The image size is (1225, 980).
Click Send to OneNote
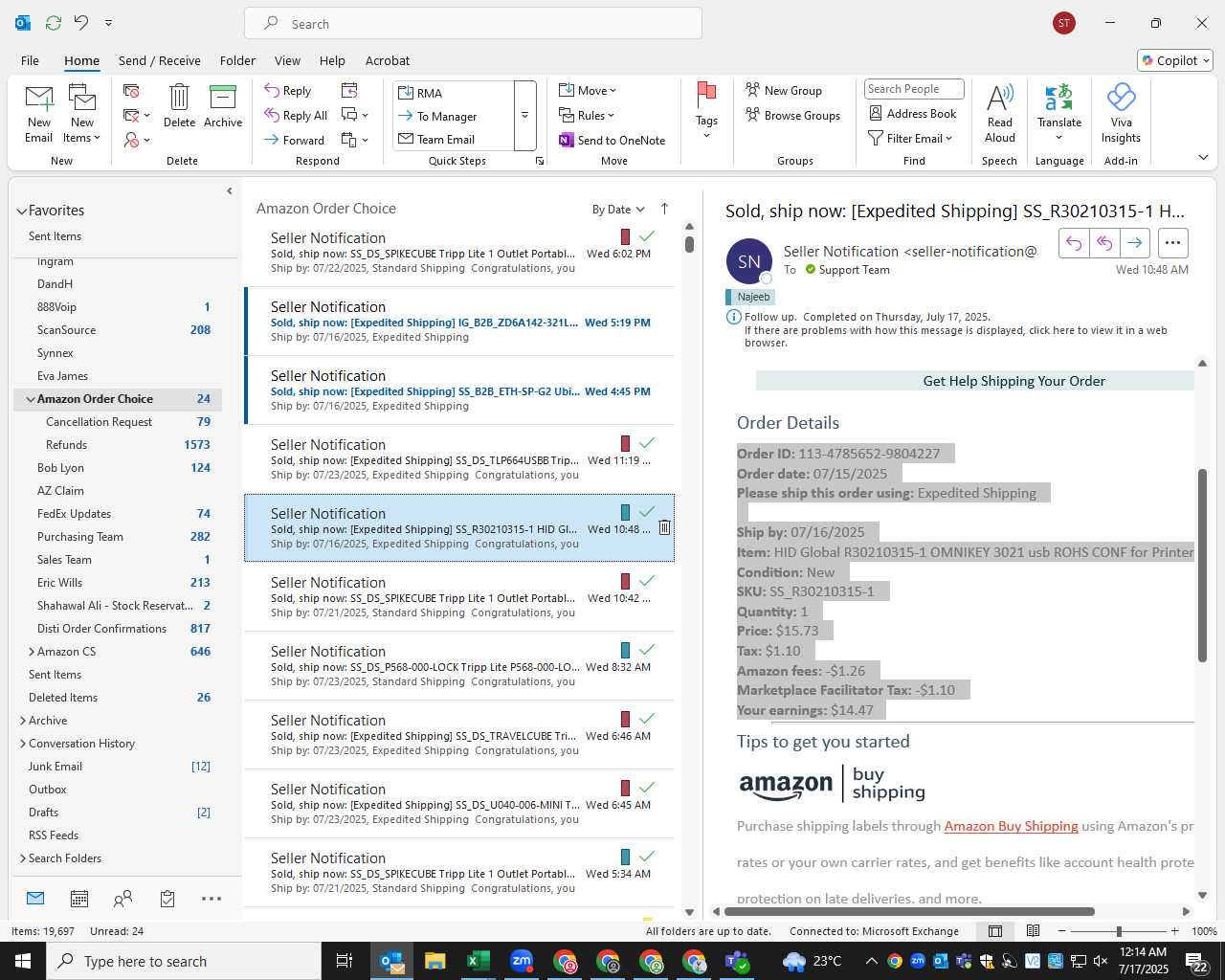point(612,140)
